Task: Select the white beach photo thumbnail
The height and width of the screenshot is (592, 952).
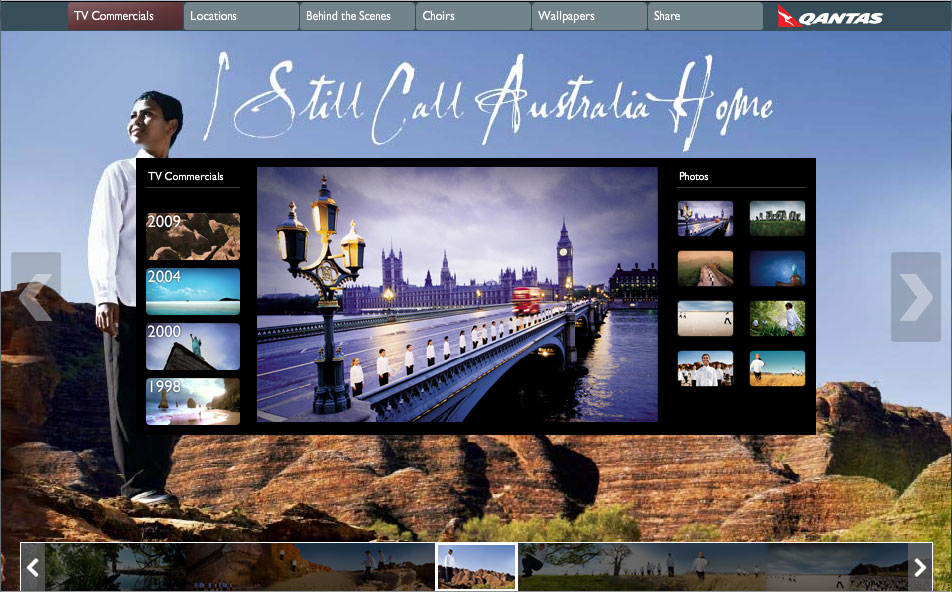Action: [x=706, y=318]
